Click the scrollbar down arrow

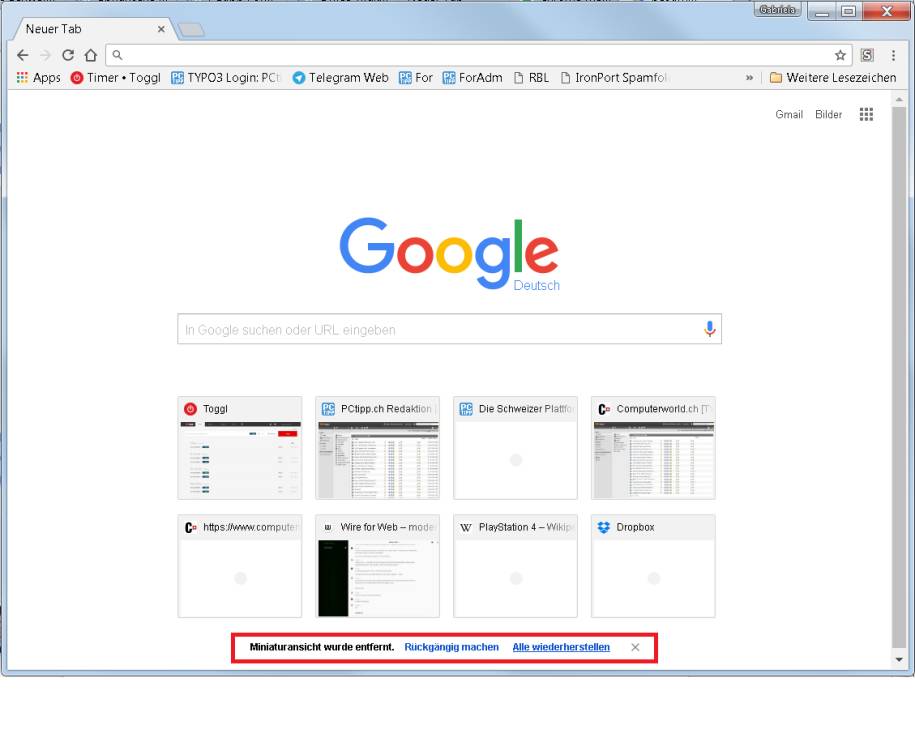click(x=899, y=659)
